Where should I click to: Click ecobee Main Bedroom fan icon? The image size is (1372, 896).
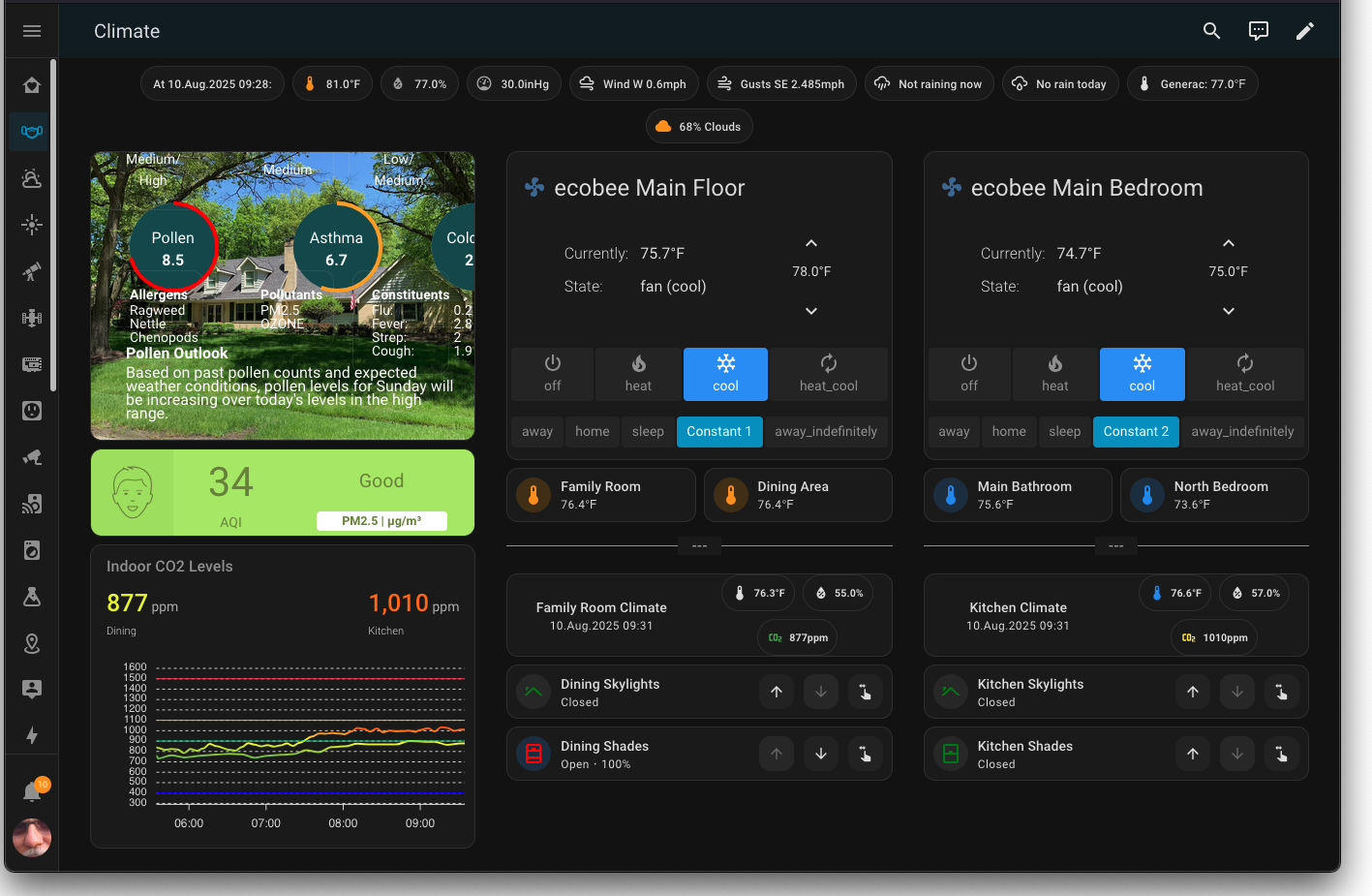pos(951,187)
